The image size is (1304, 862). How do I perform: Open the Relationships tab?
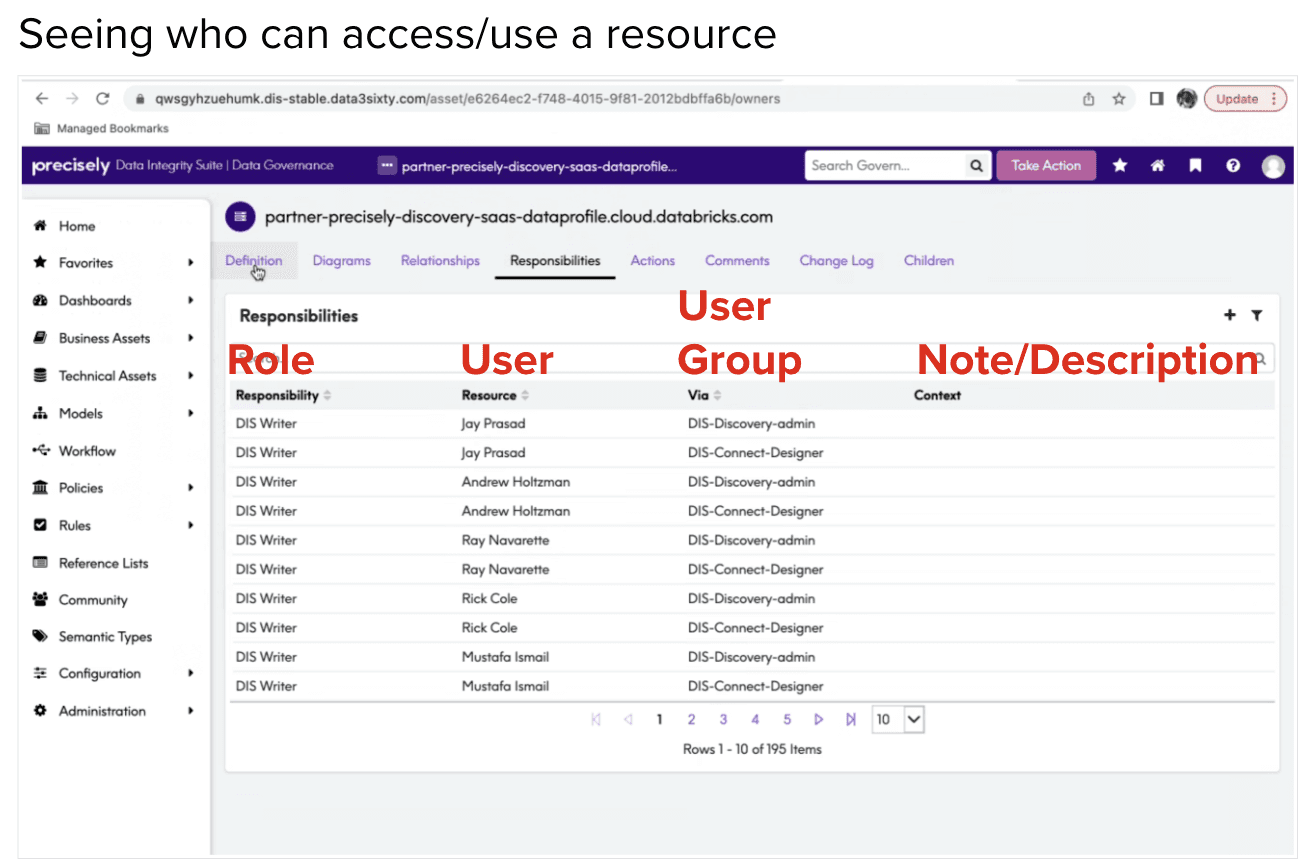click(440, 261)
